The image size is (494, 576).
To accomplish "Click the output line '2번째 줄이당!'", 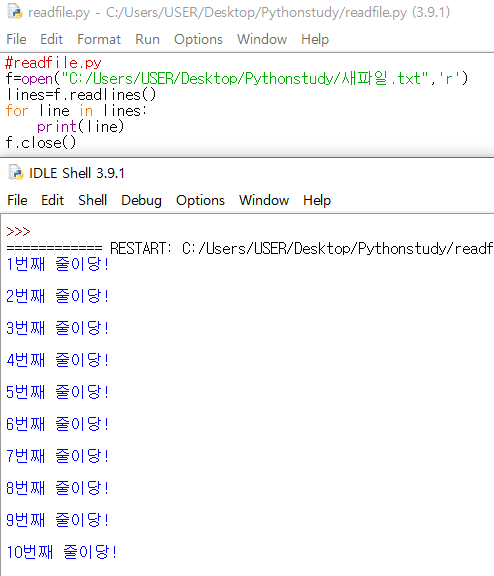I will 58,296.
